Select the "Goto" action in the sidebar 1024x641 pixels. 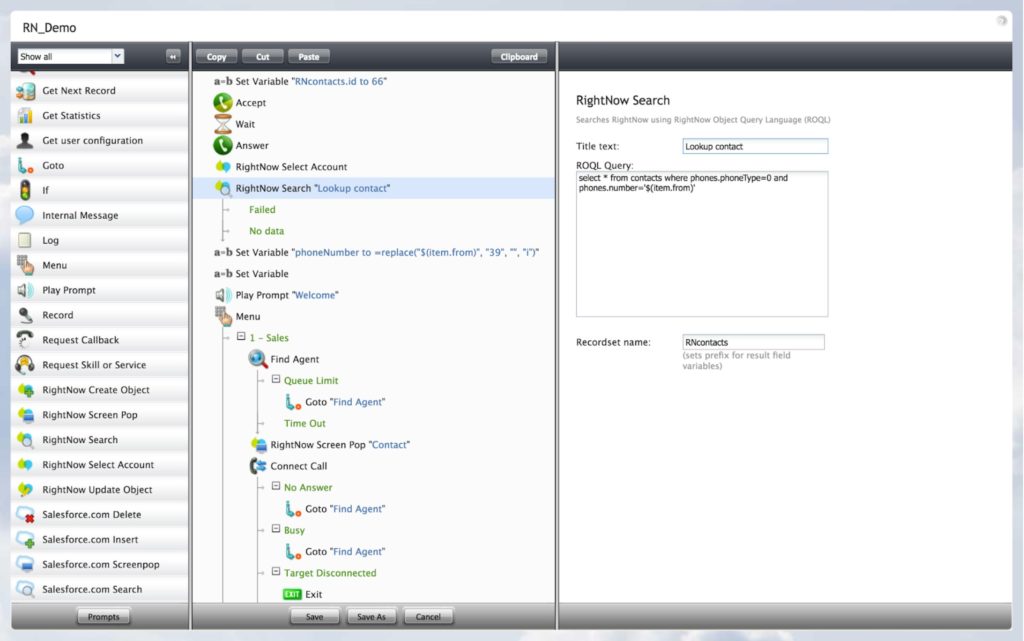click(x=62, y=165)
